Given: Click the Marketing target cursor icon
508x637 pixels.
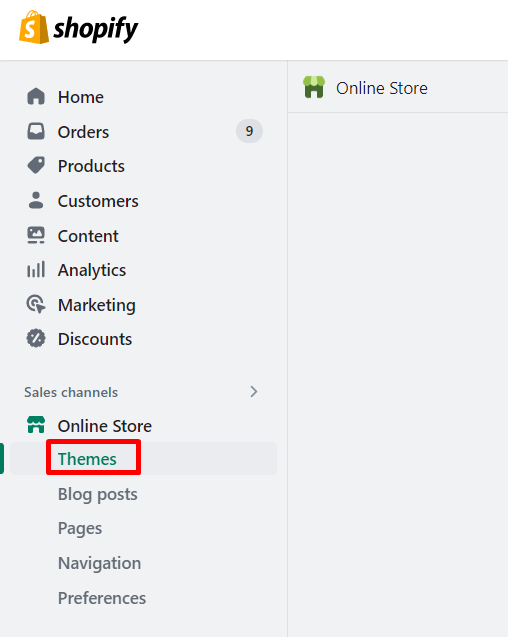Looking at the screenshot, I should tap(36, 304).
